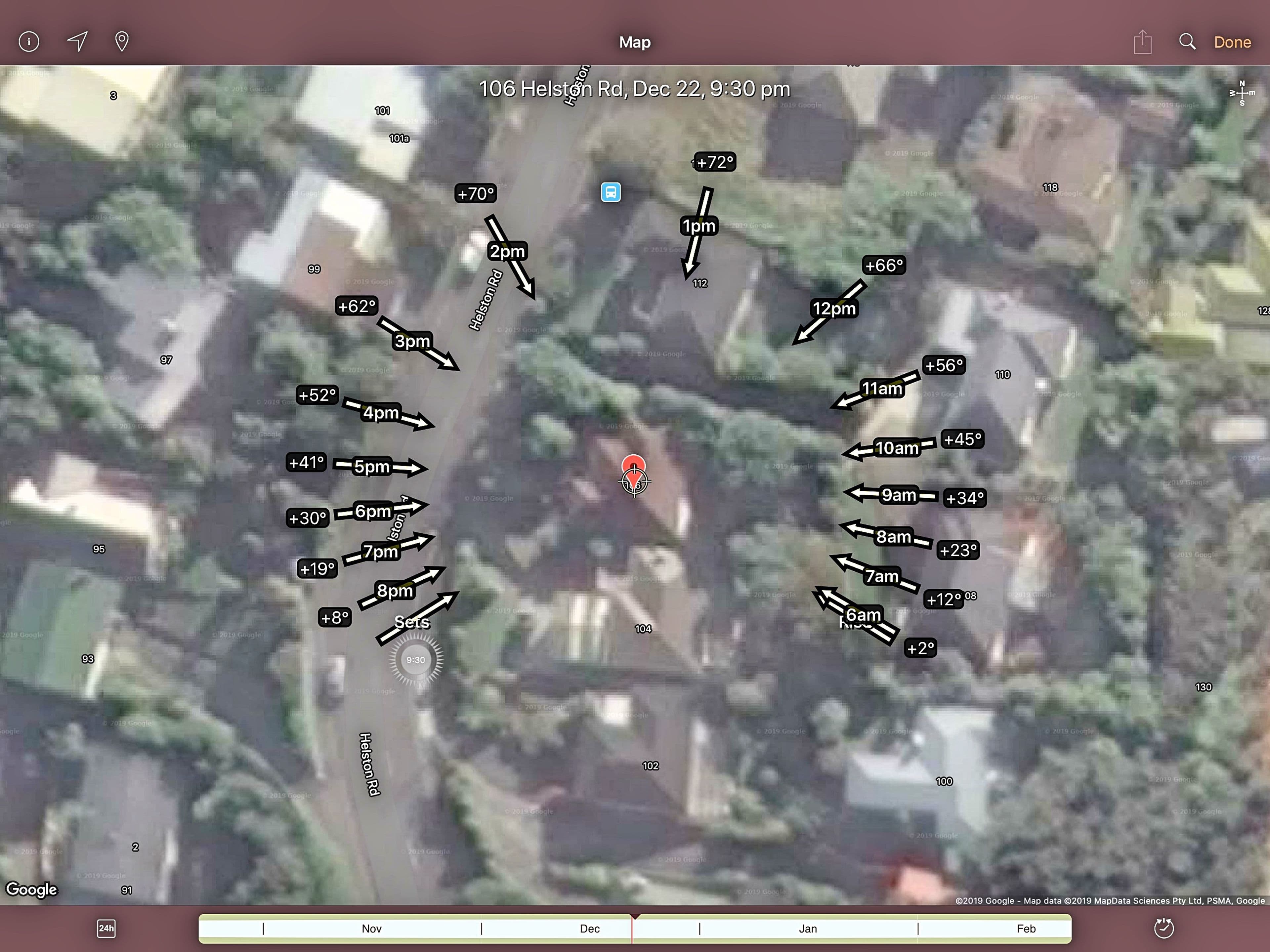This screenshot has width=1270, height=952.
Task: Tap the +19° elevation label
Action: click(x=317, y=569)
